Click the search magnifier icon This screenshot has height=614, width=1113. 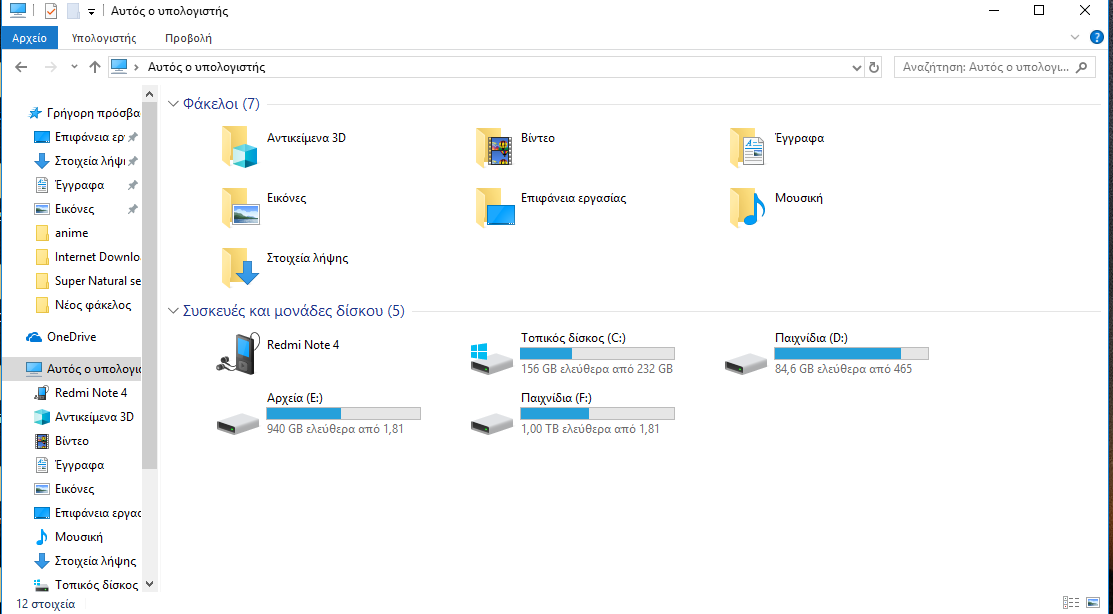(x=1081, y=67)
